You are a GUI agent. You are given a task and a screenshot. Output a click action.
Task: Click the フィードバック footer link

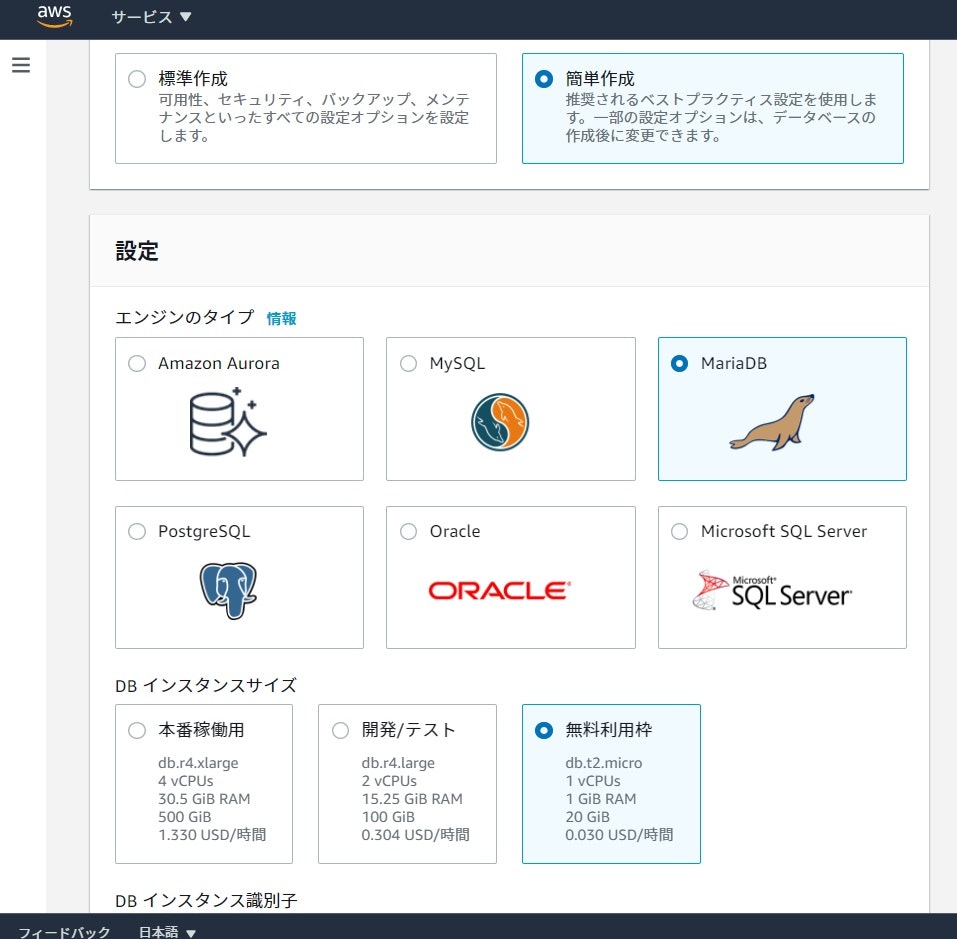pos(64,932)
